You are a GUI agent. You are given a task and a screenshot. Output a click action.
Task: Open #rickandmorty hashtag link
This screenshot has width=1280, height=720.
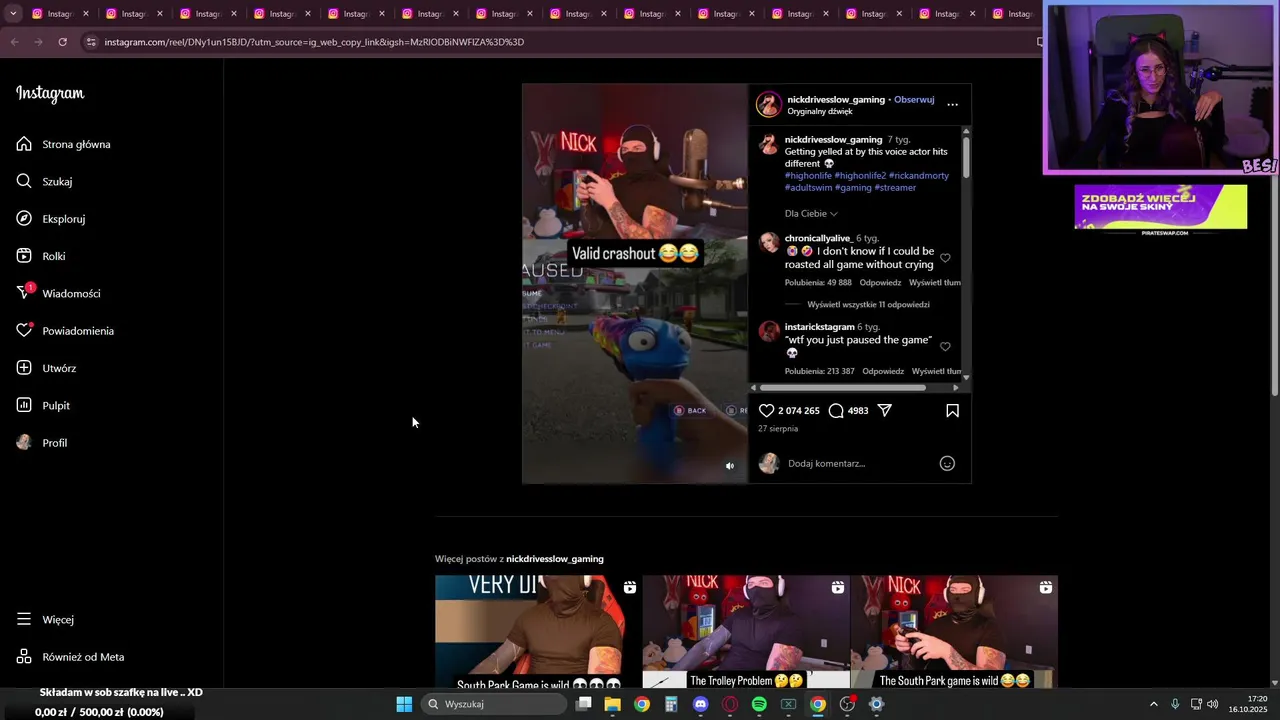point(918,175)
